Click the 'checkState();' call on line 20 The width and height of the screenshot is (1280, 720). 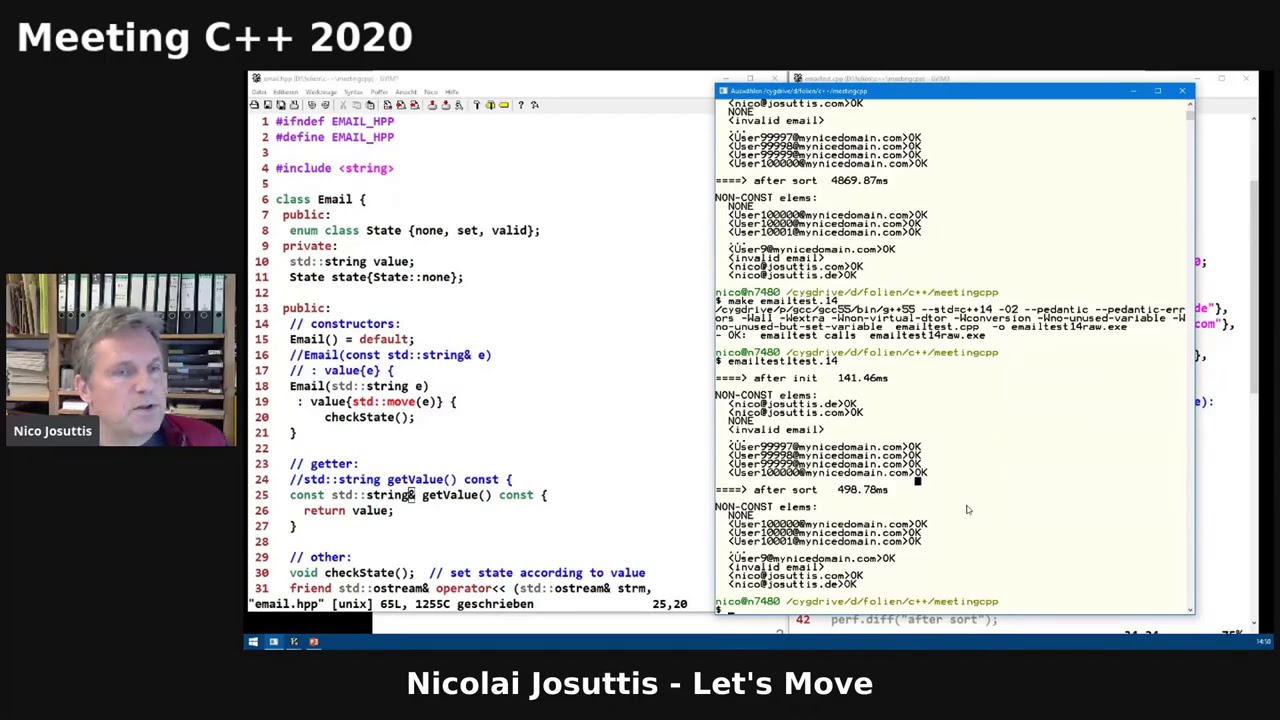pyautogui.click(x=369, y=417)
